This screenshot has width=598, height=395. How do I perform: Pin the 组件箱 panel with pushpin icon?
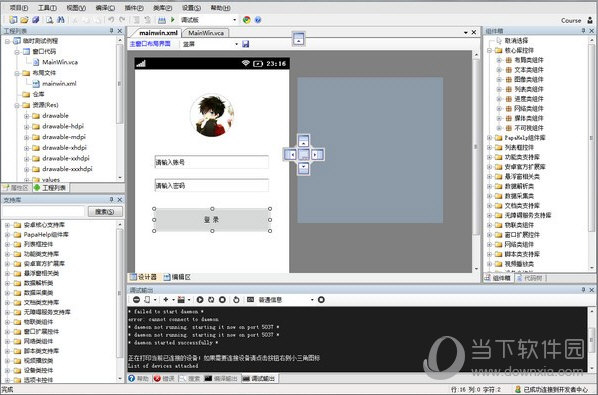pos(583,31)
